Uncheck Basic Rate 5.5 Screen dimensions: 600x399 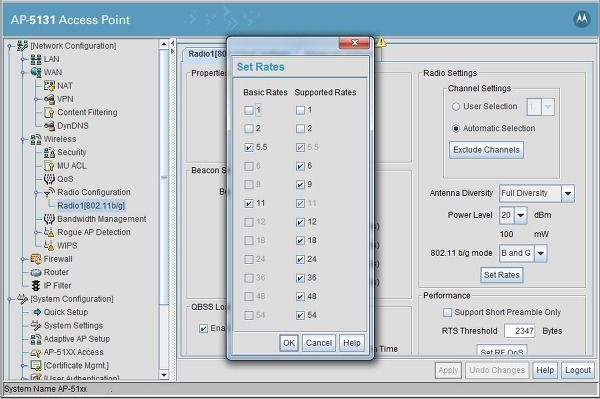[249, 147]
